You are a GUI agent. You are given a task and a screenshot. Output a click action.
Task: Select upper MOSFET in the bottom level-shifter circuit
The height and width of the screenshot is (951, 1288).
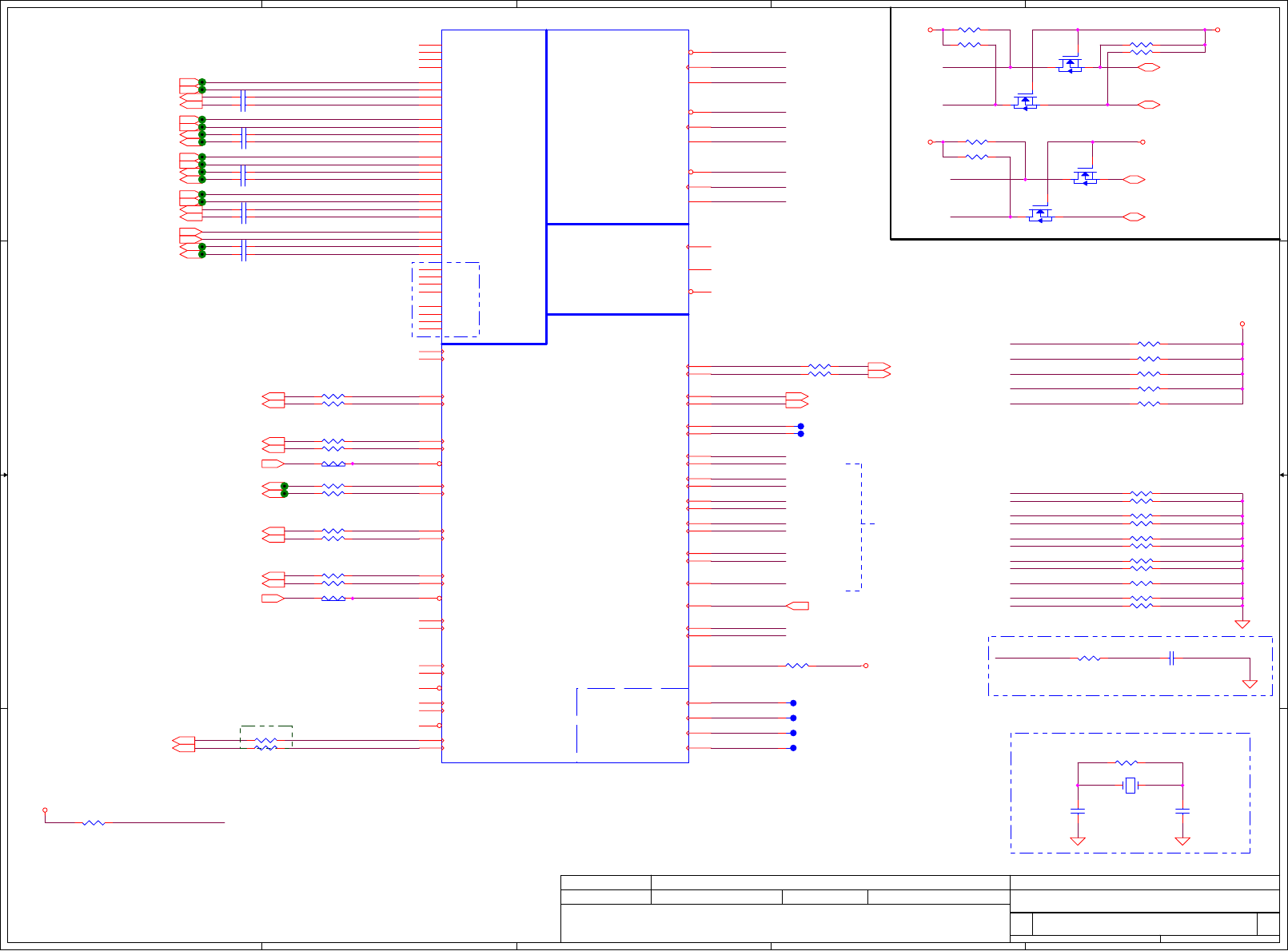point(1085,177)
